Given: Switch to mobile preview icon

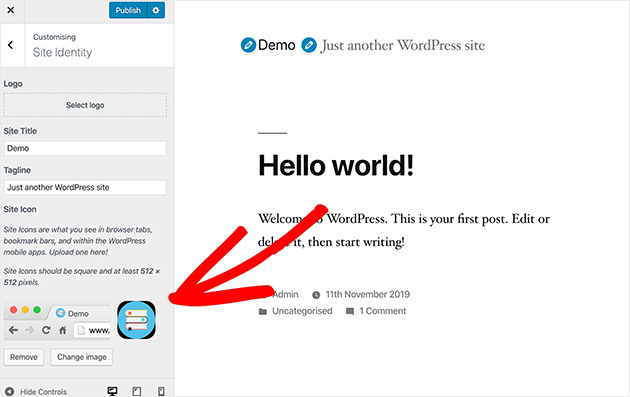Looking at the screenshot, I should (x=161, y=391).
